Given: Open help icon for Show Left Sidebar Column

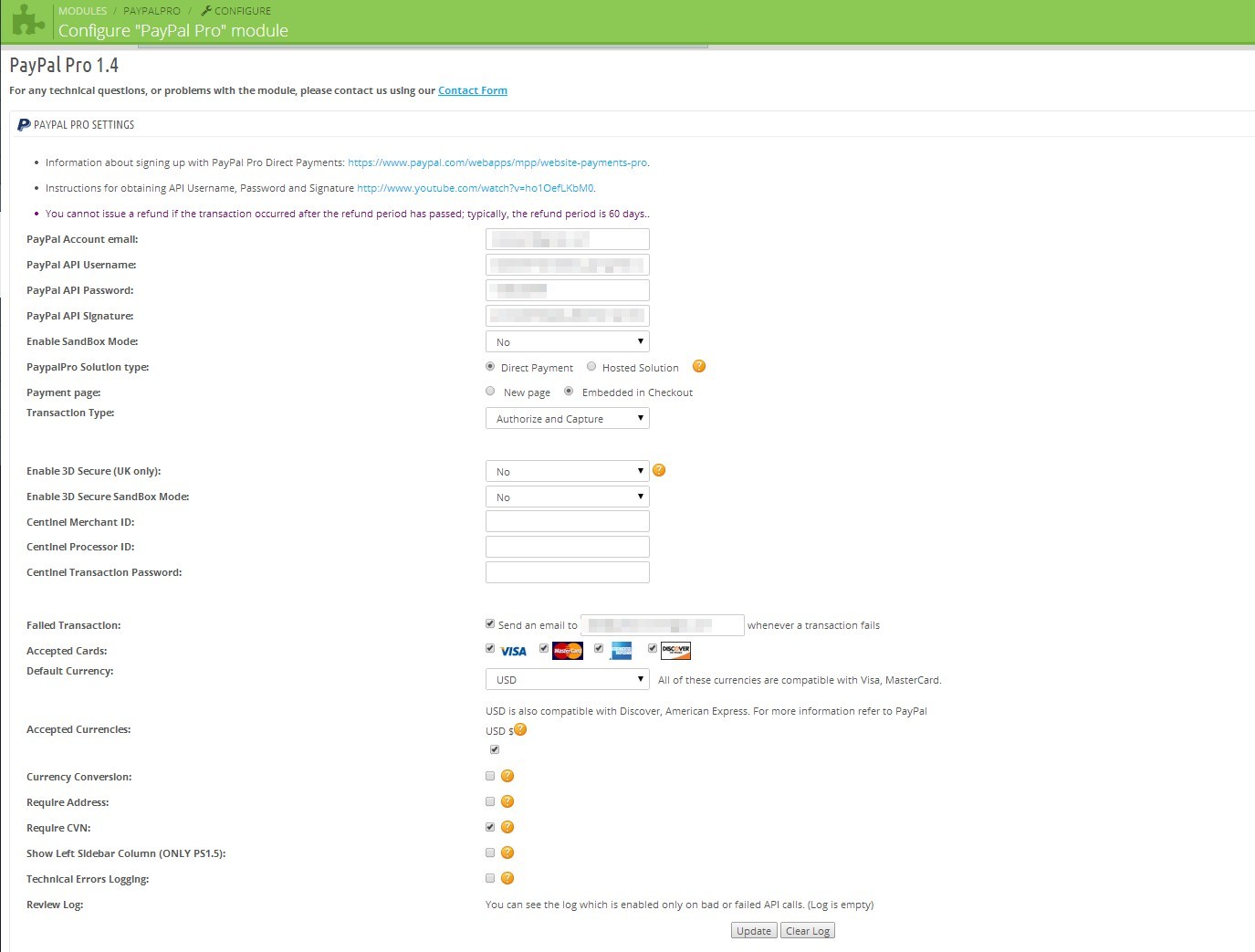Looking at the screenshot, I should point(507,853).
